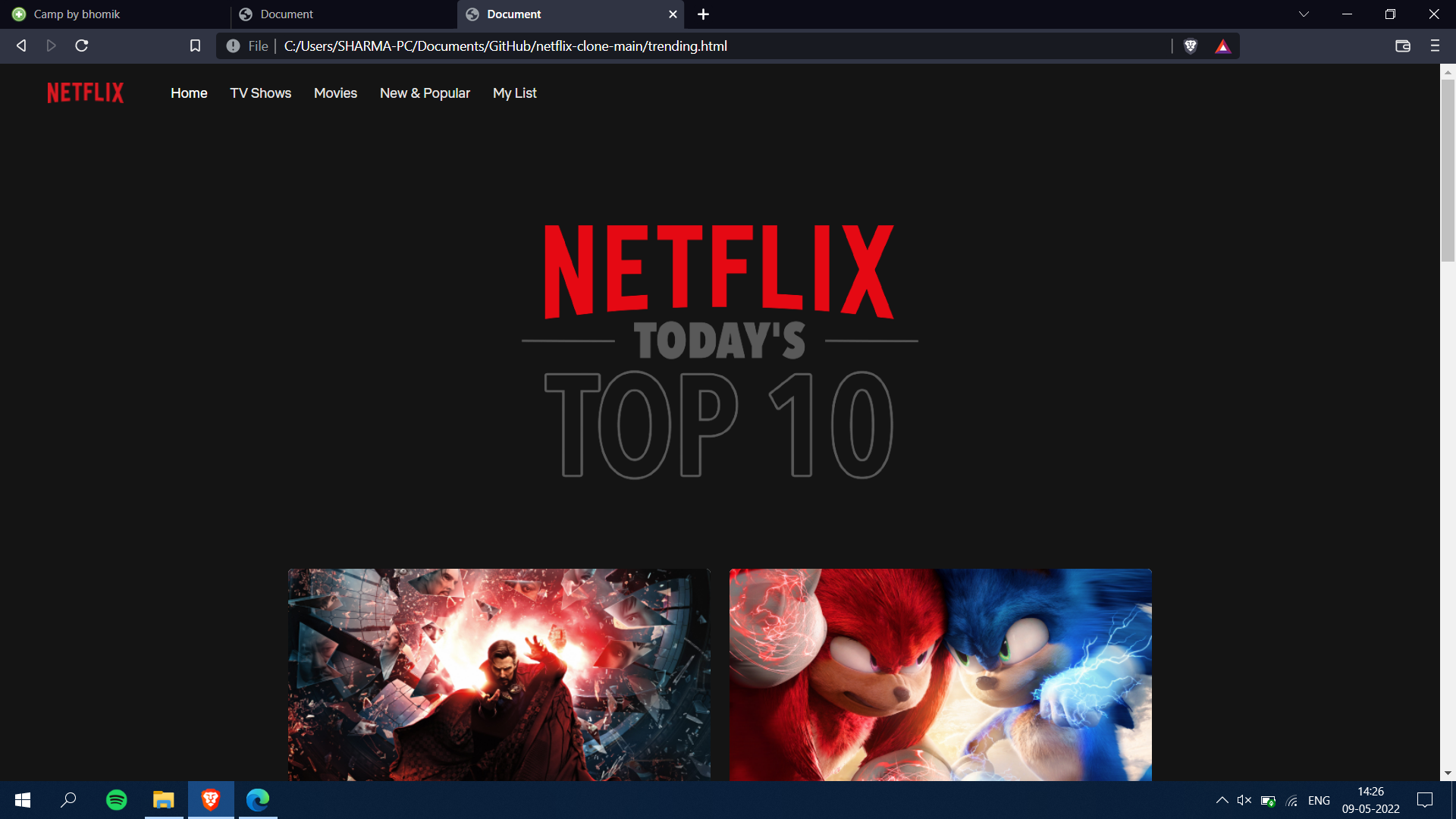Open the browser menu button
This screenshot has height=819, width=1456.
[x=1434, y=46]
